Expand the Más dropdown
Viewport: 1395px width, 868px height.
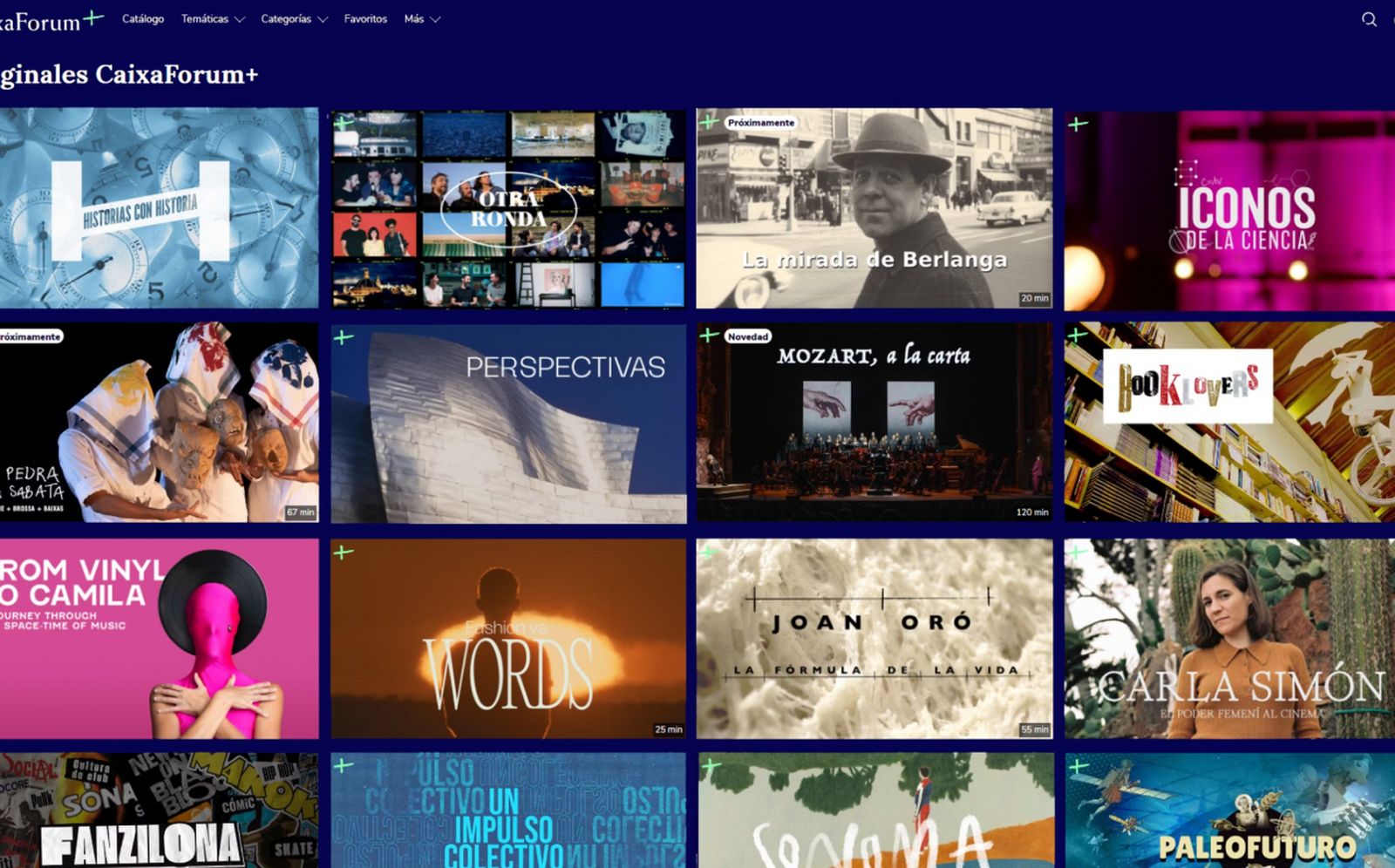[x=422, y=19]
